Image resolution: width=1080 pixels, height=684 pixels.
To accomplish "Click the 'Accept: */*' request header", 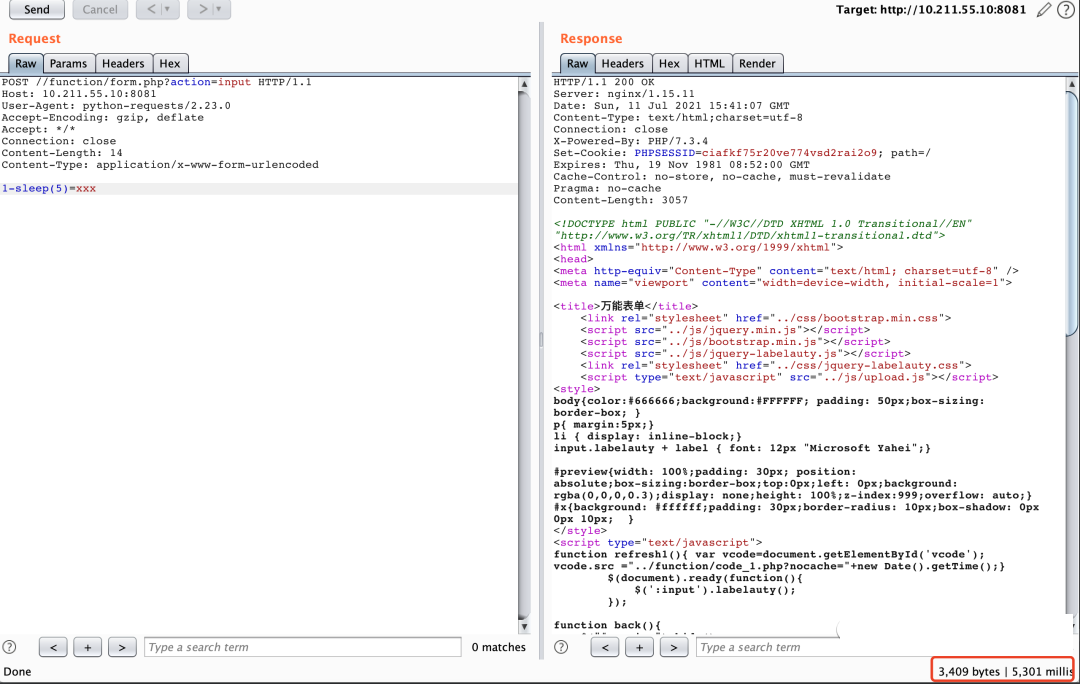I will point(39,129).
